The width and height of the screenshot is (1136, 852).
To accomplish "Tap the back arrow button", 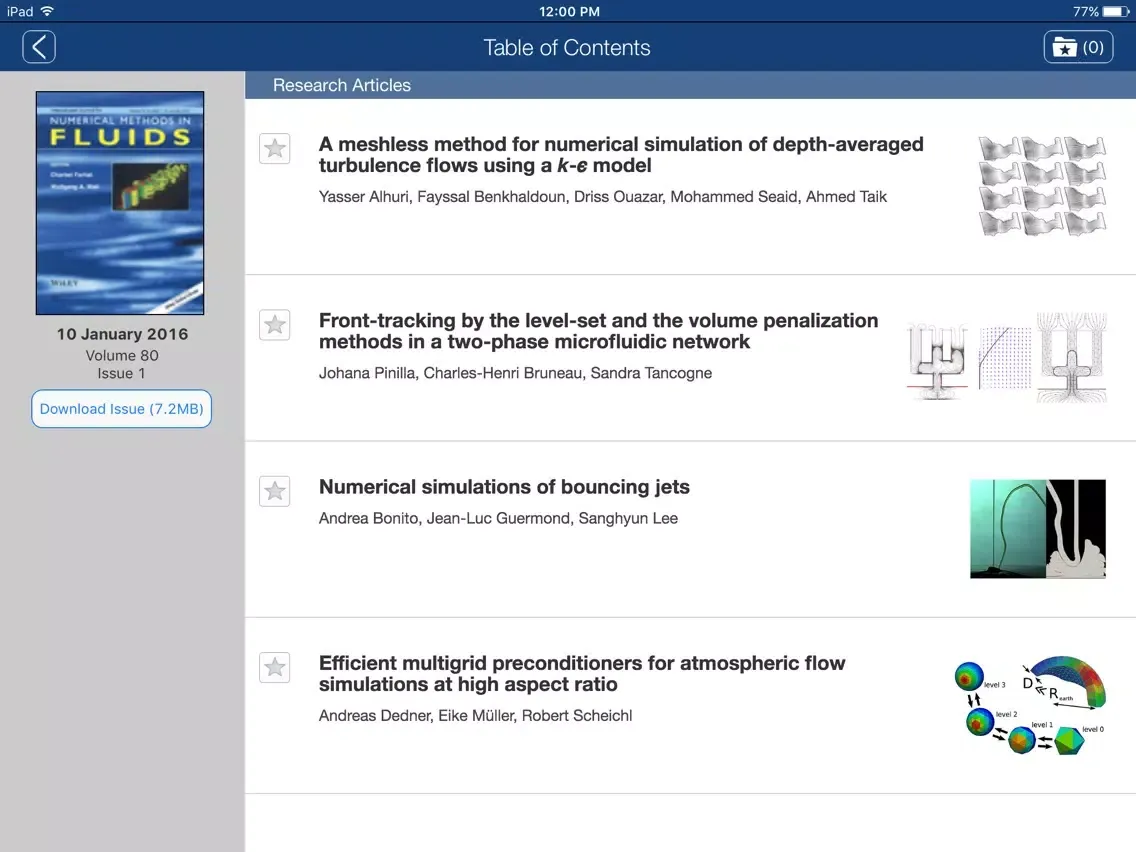I will pyautogui.click(x=39, y=47).
